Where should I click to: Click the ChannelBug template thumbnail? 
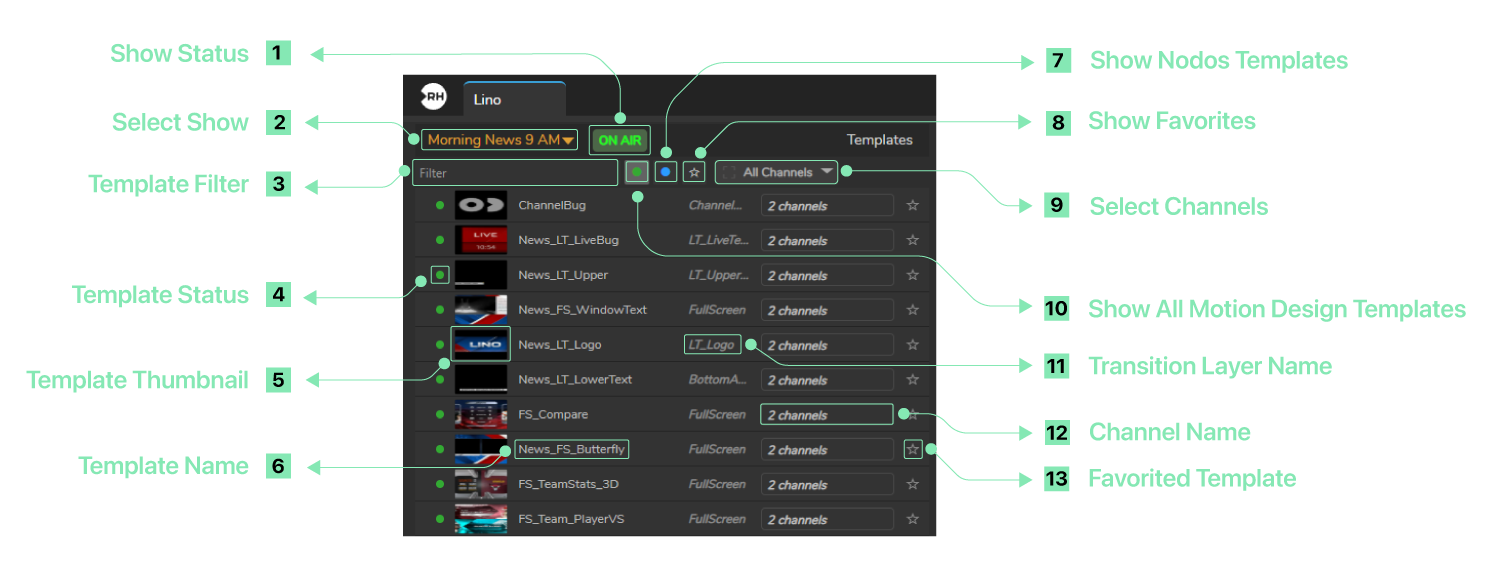click(481, 205)
